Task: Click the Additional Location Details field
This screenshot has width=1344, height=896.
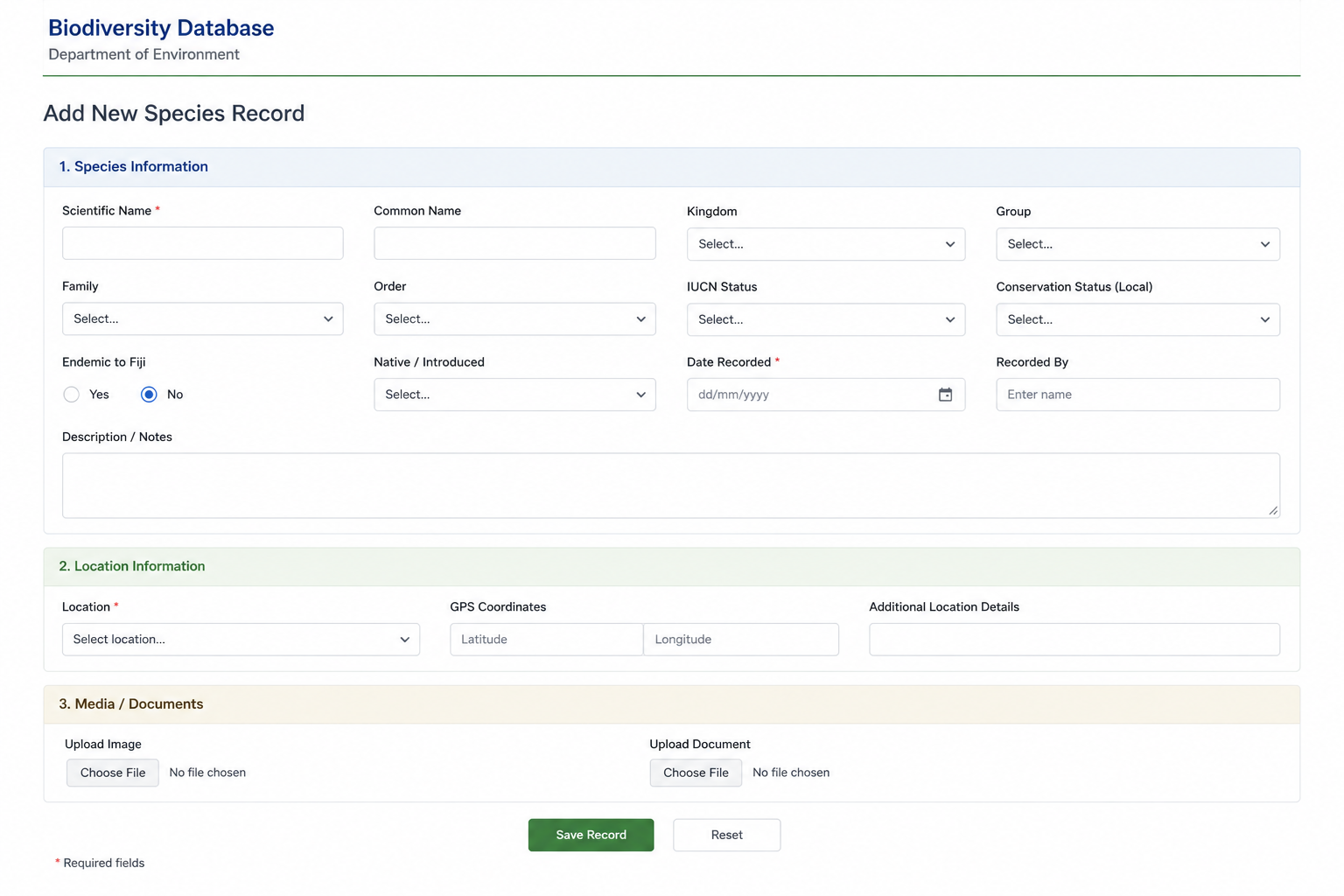Action: 1074,640
